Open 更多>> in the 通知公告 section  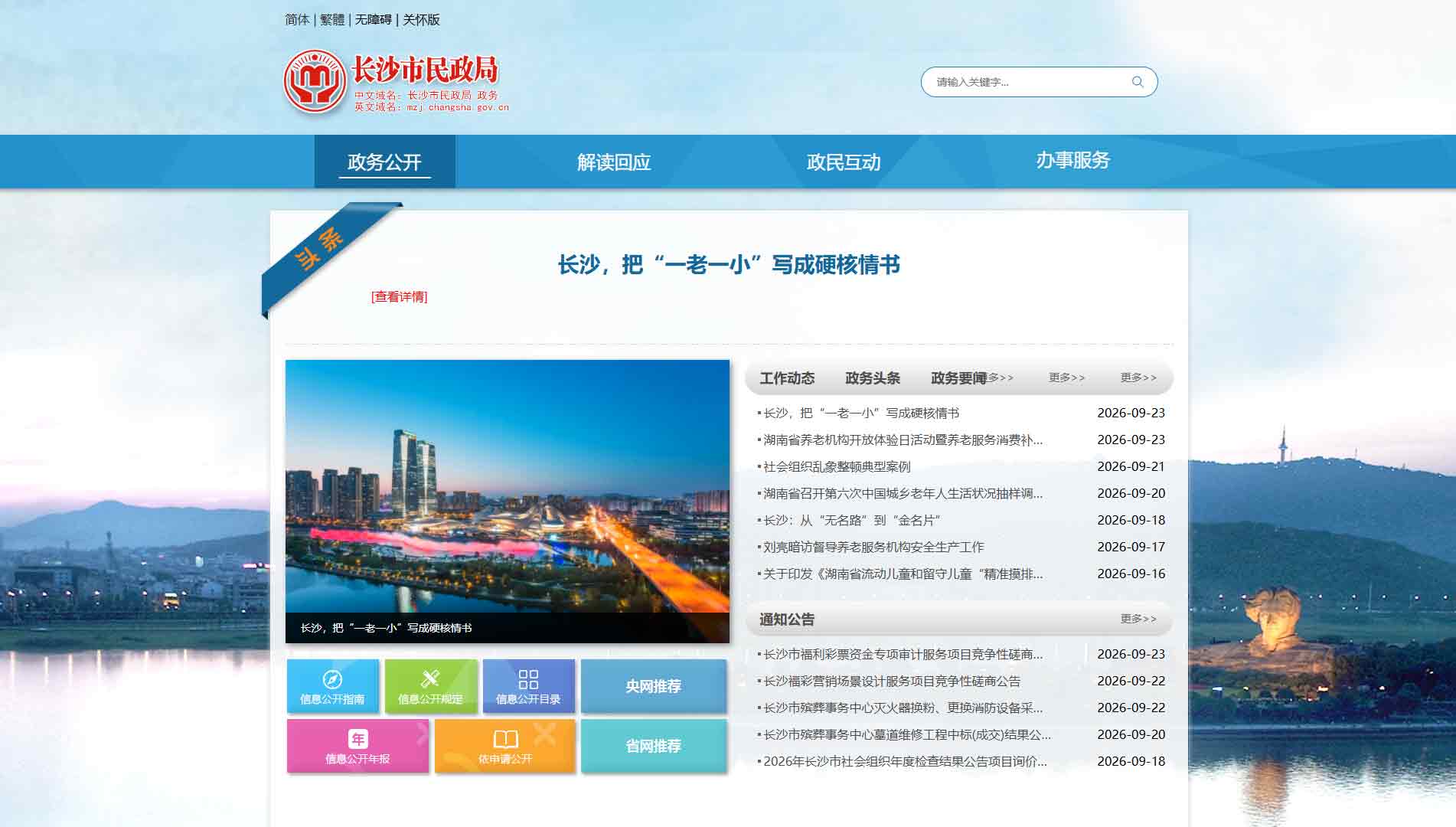(1138, 619)
